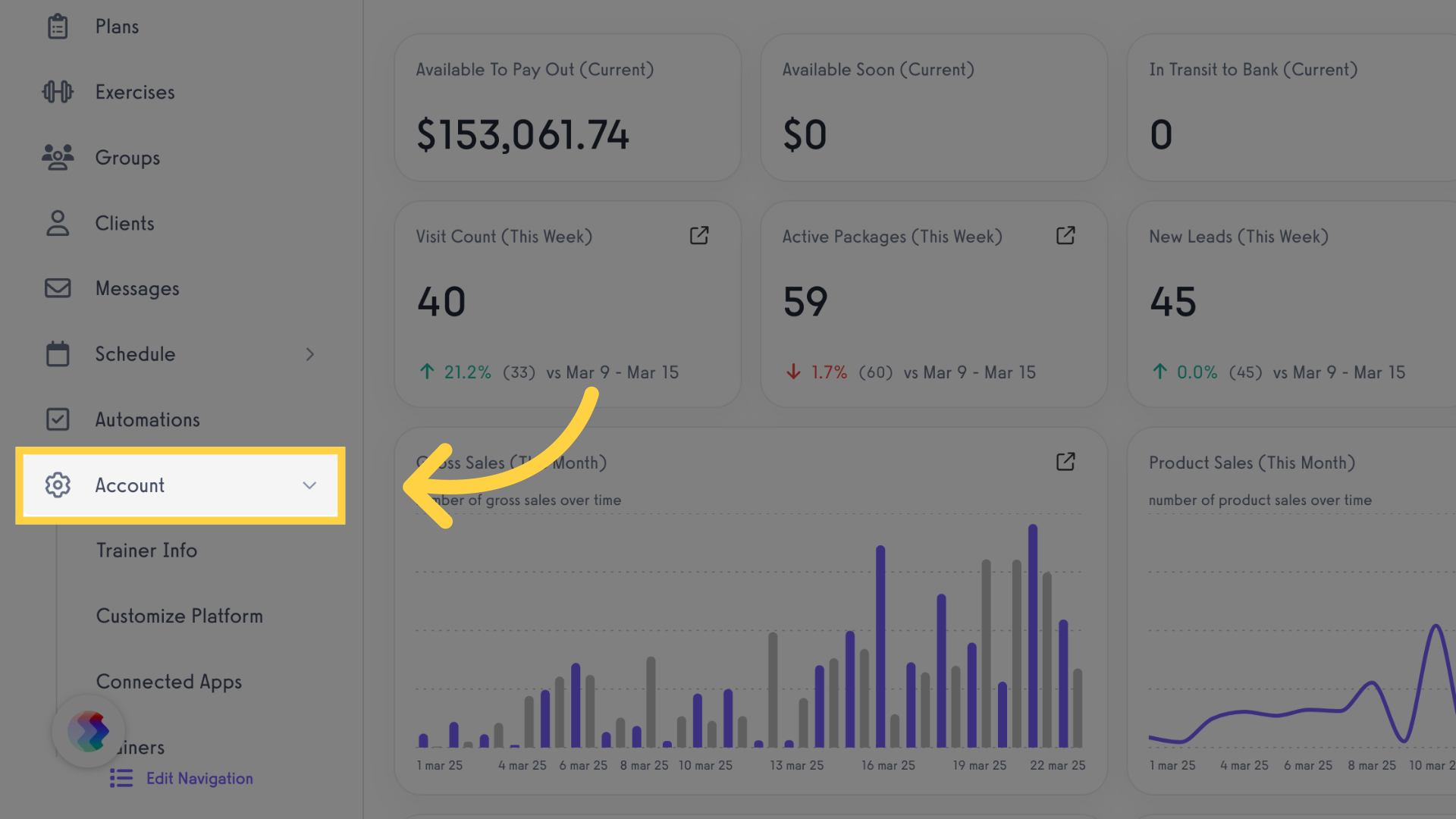
Task: Click the $153,061.74 payout amount
Action: click(522, 135)
